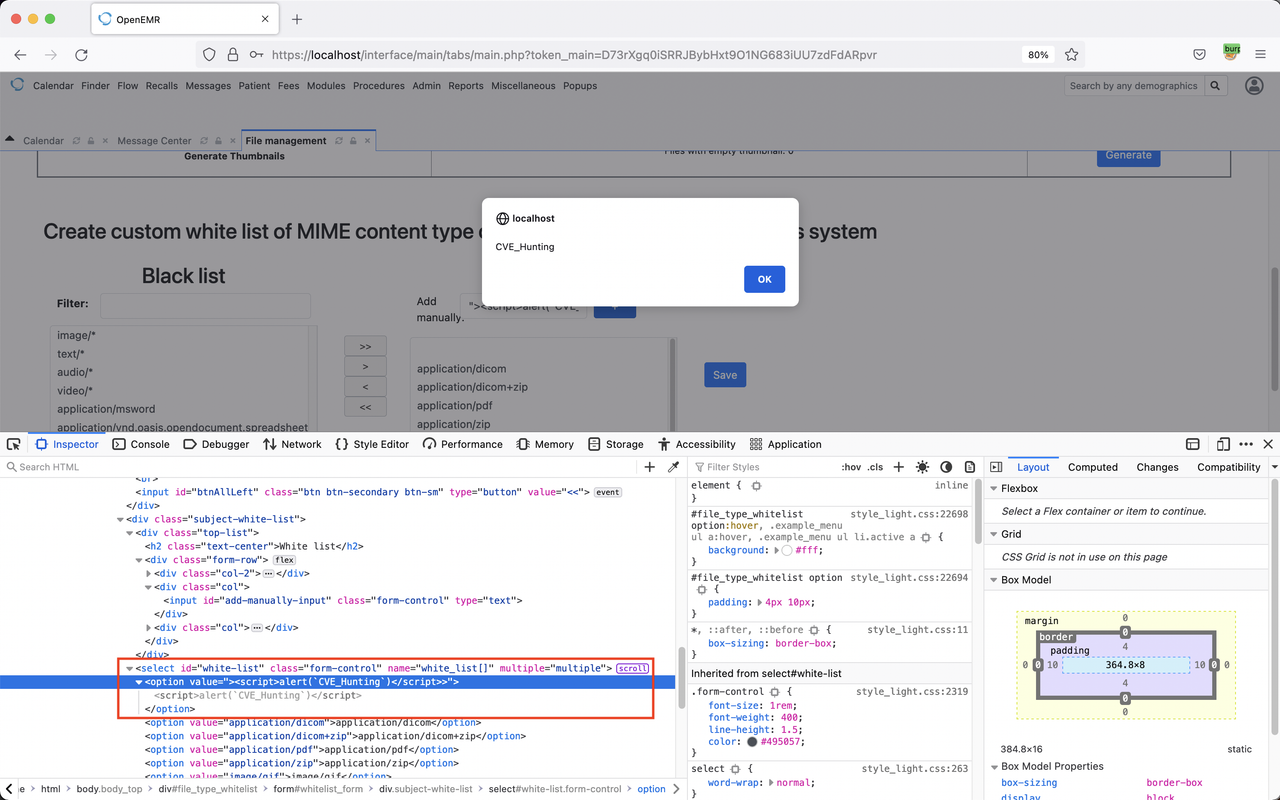Click the devtools iframe picker icon
This screenshot has height=800, width=1280.
point(1193,444)
